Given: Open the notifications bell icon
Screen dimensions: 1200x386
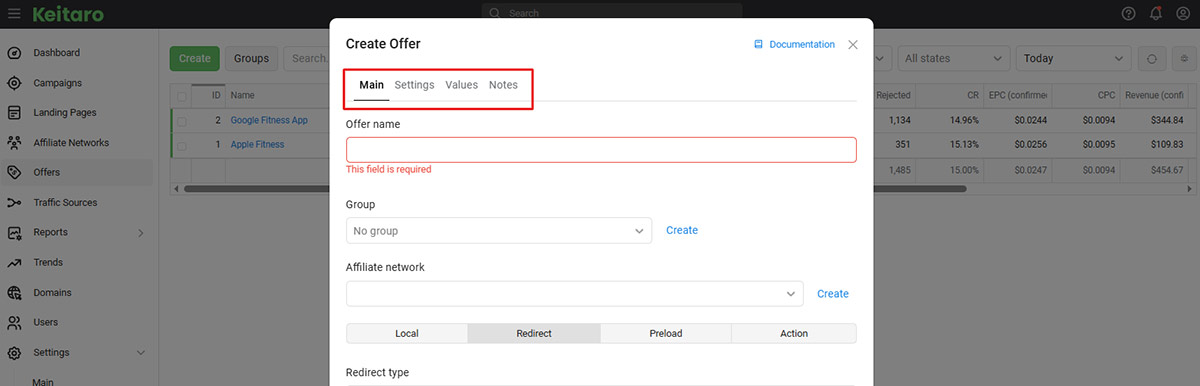Looking at the screenshot, I should [x=1156, y=14].
